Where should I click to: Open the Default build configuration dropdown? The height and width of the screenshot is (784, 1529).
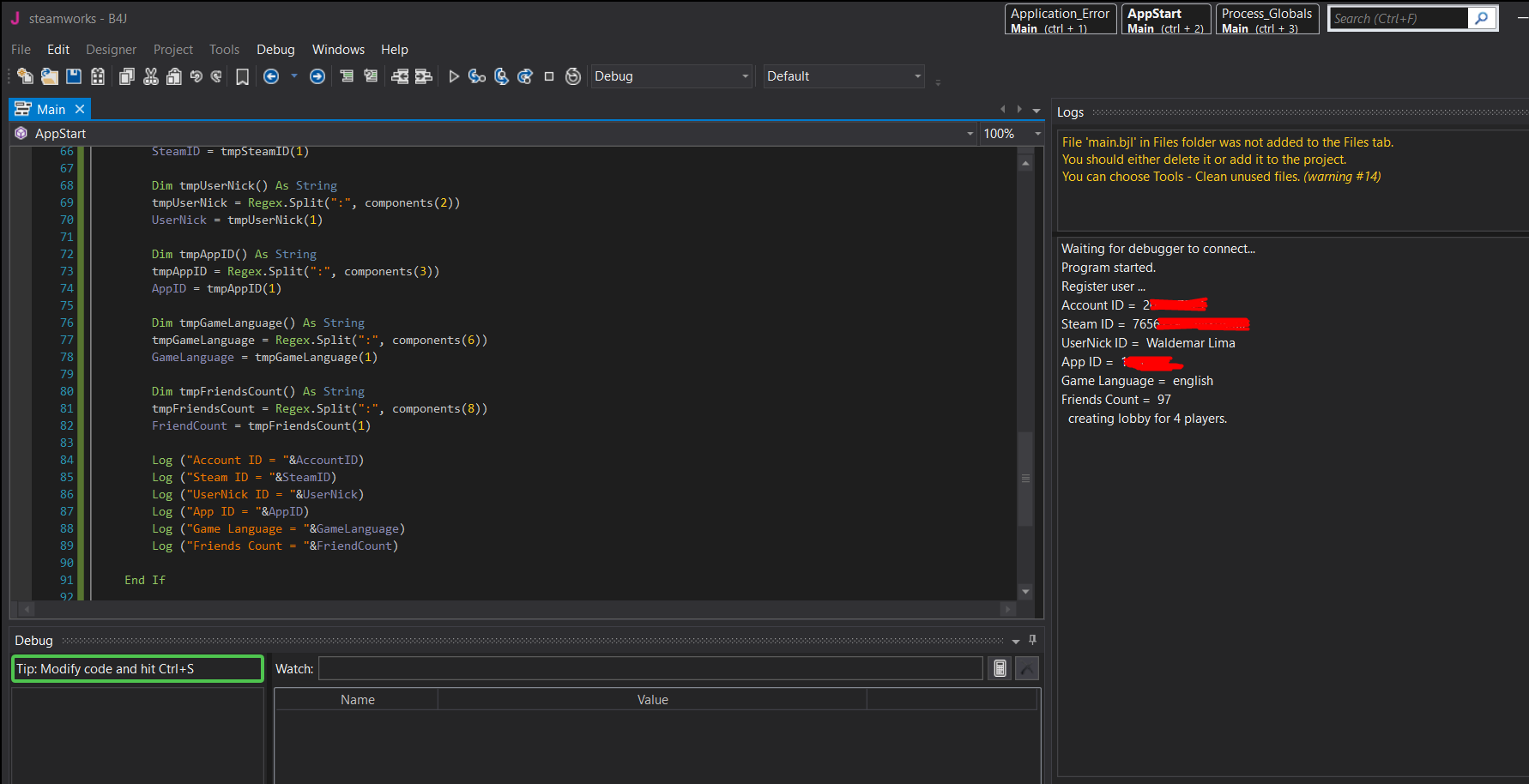coord(843,76)
